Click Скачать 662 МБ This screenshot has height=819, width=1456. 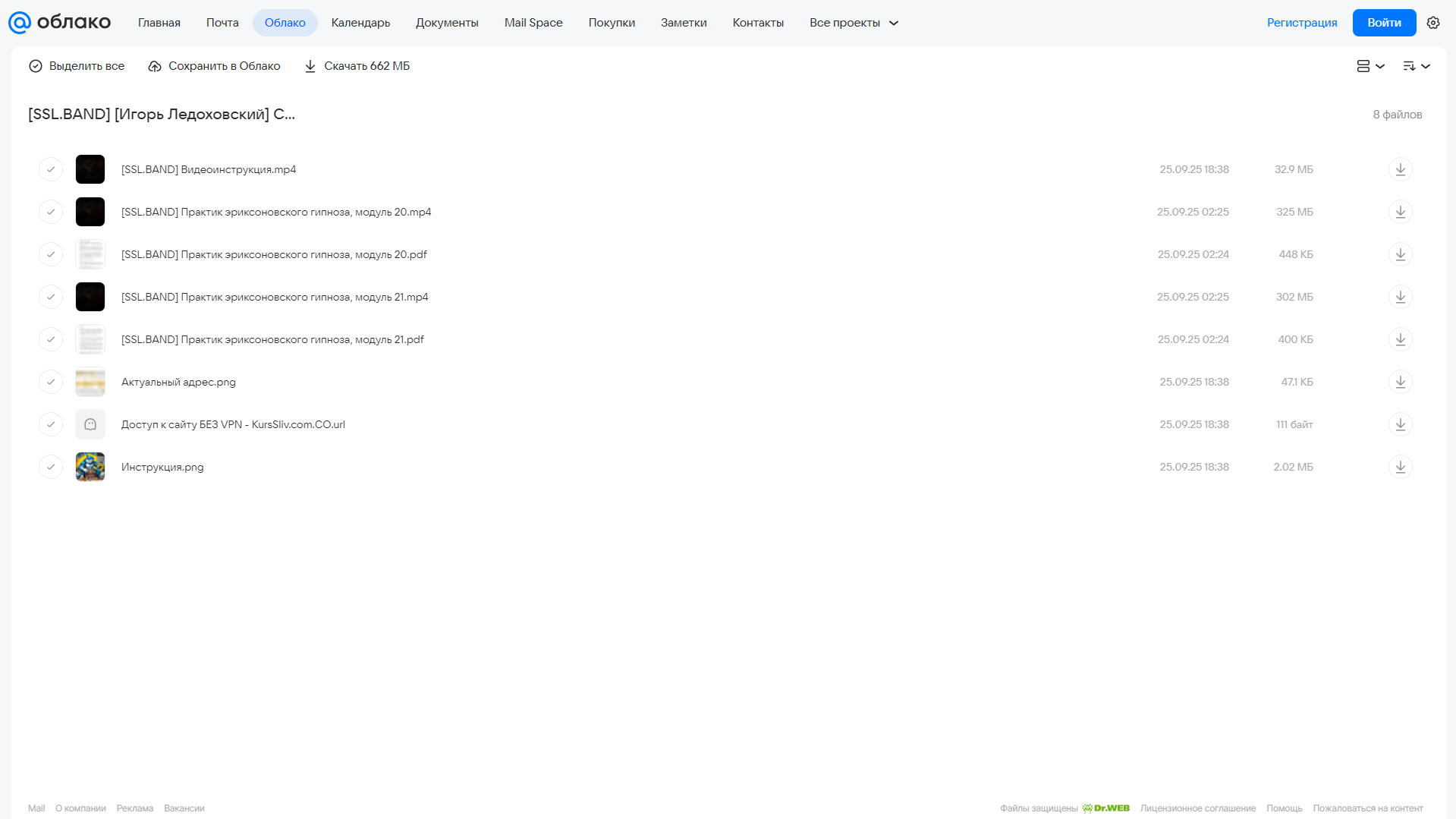pyautogui.click(x=357, y=66)
